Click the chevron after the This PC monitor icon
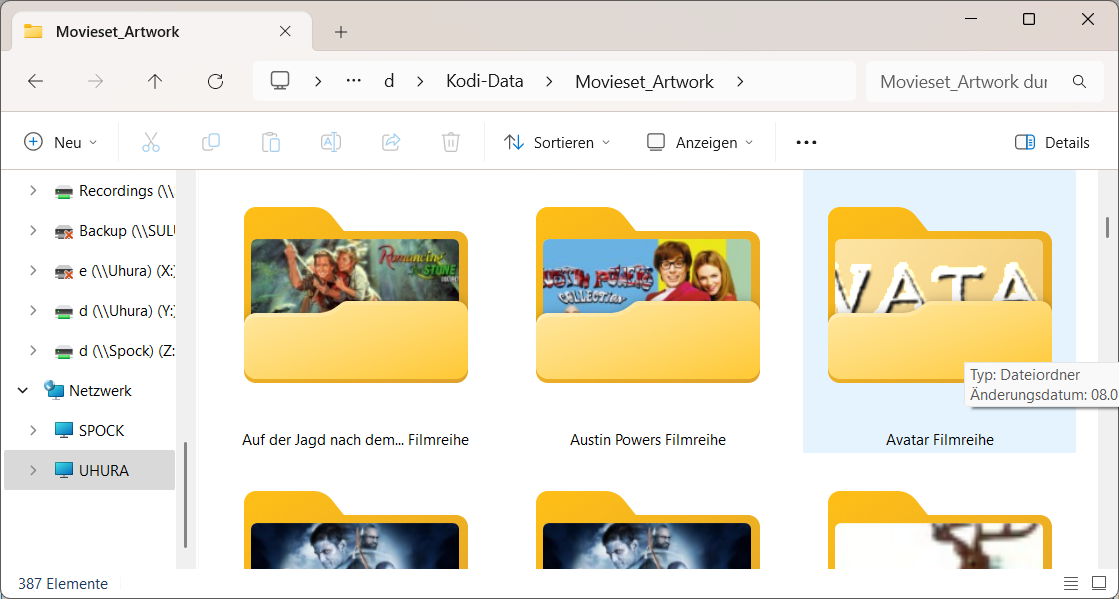This screenshot has height=599, width=1119. click(x=318, y=81)
